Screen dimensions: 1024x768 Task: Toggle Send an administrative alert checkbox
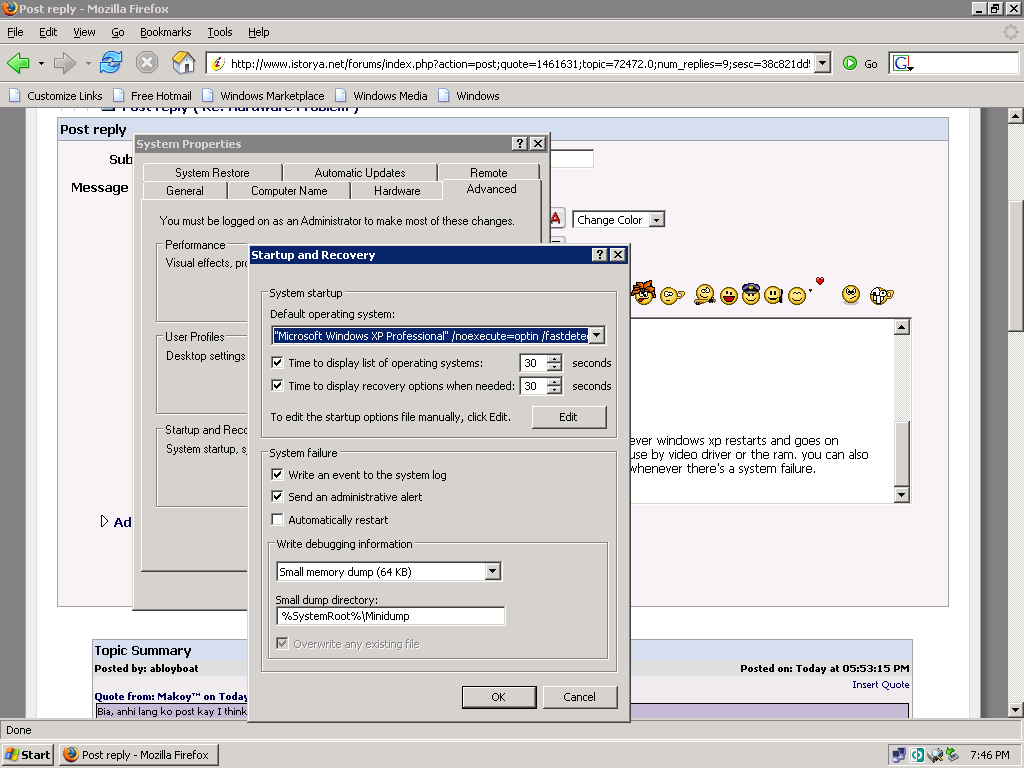coord(278,497)
